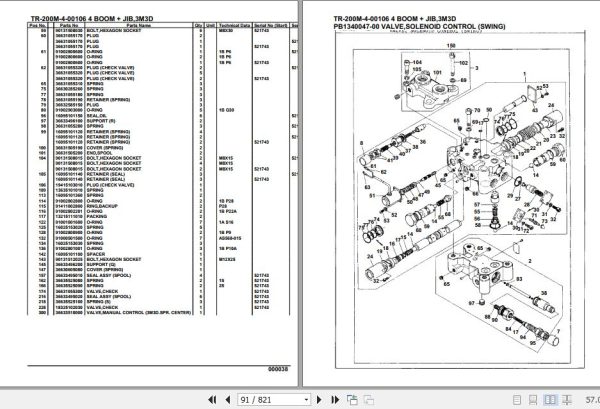Click callout 150 in the diagram
600x409 pixels.
pos(451,46)
